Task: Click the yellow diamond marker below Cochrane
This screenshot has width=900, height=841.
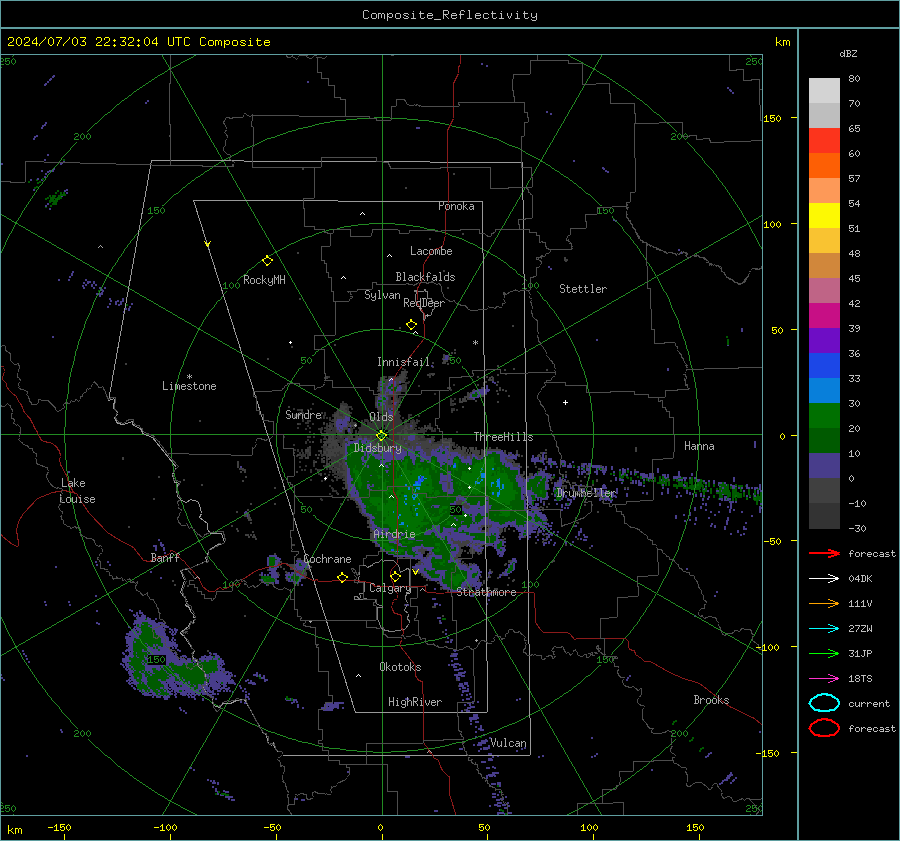Action: [x=343, y=577]
